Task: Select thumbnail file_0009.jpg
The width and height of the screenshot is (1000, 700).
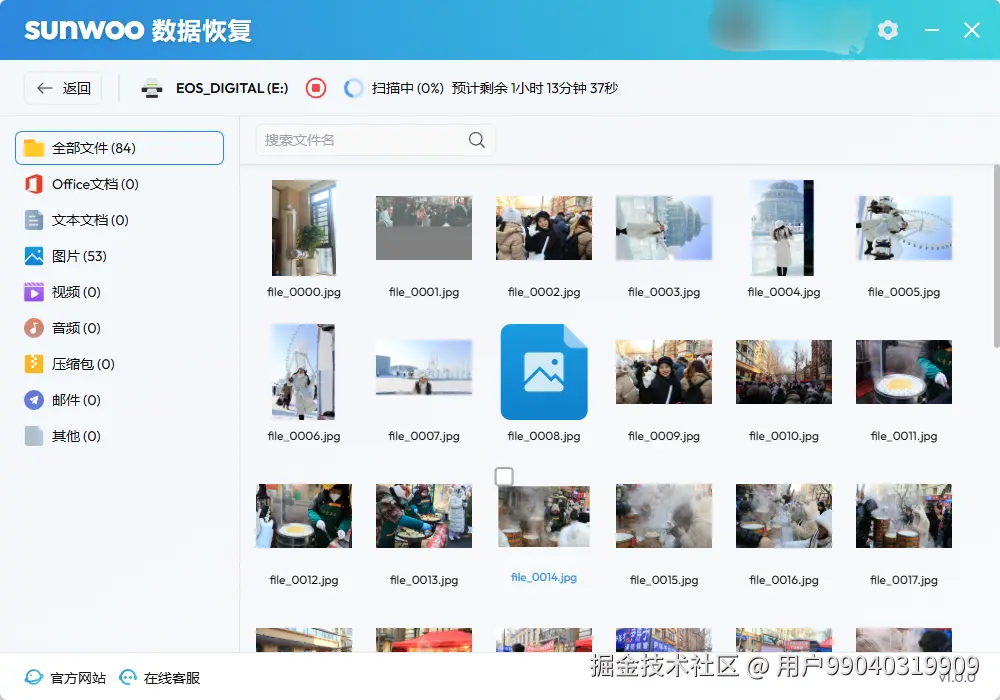Action: [664, 372]
